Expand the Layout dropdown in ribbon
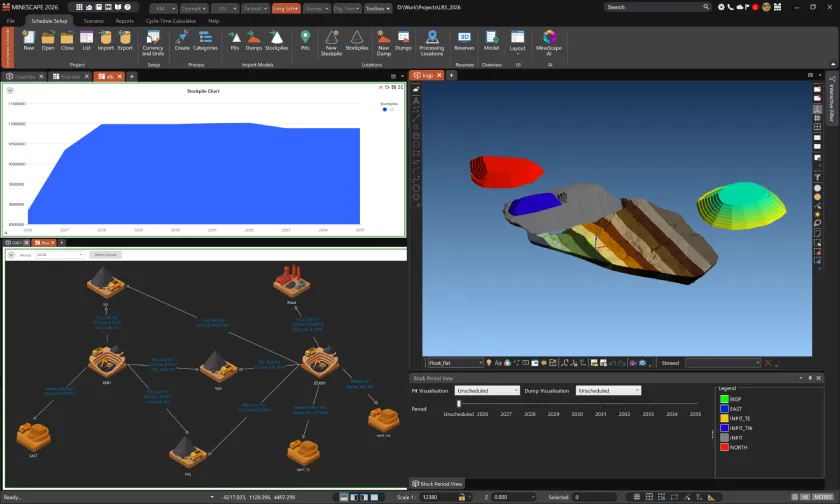 517,42
